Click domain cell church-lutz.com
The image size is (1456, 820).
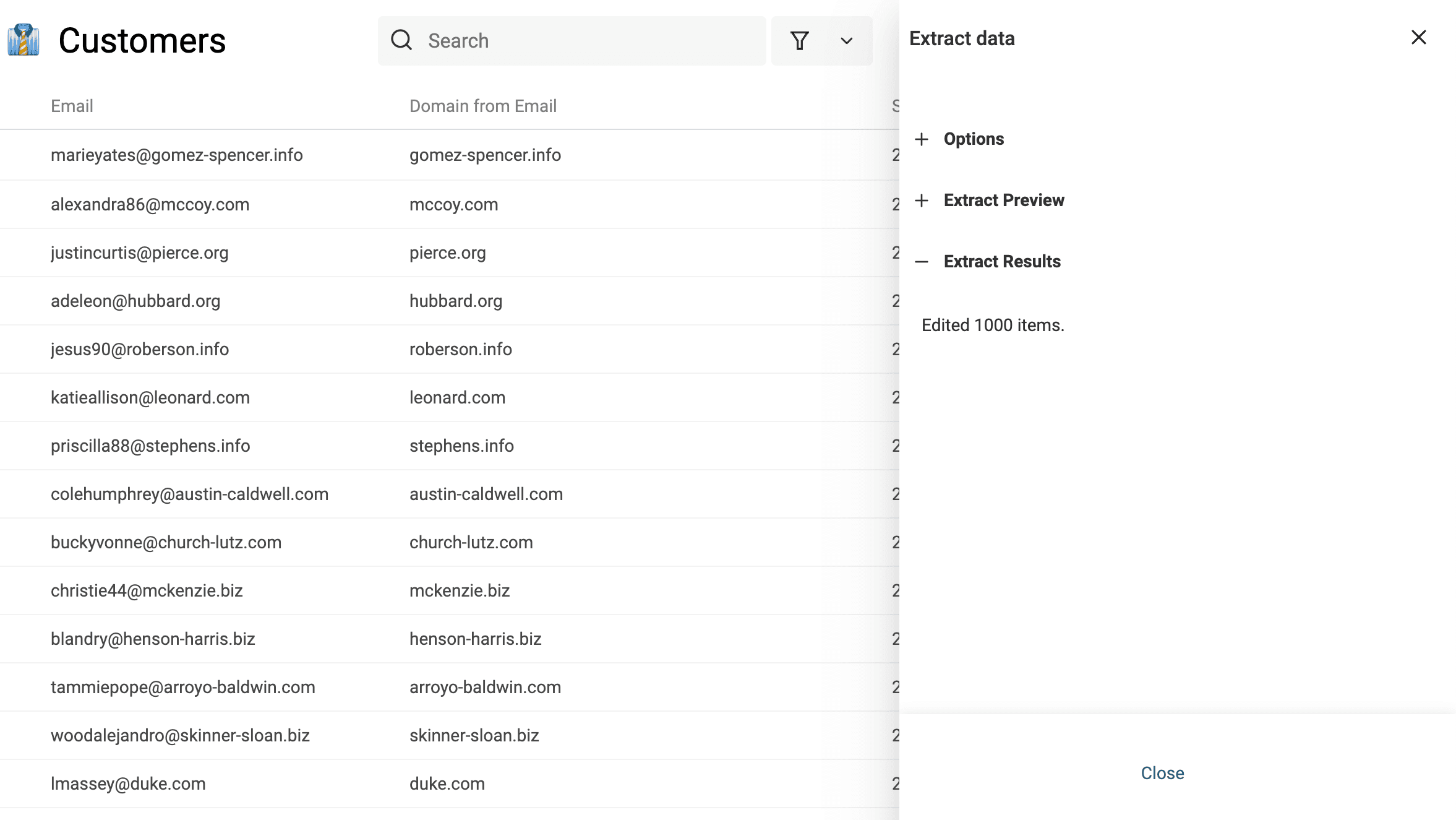click(471, 542)
